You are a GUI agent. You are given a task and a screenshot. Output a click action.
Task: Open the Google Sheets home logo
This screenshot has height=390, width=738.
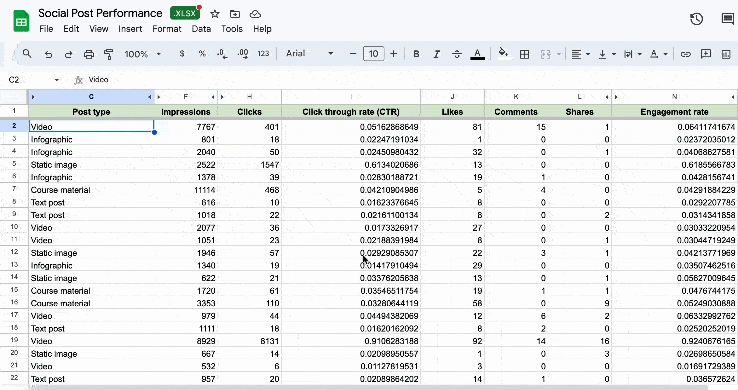21,22
